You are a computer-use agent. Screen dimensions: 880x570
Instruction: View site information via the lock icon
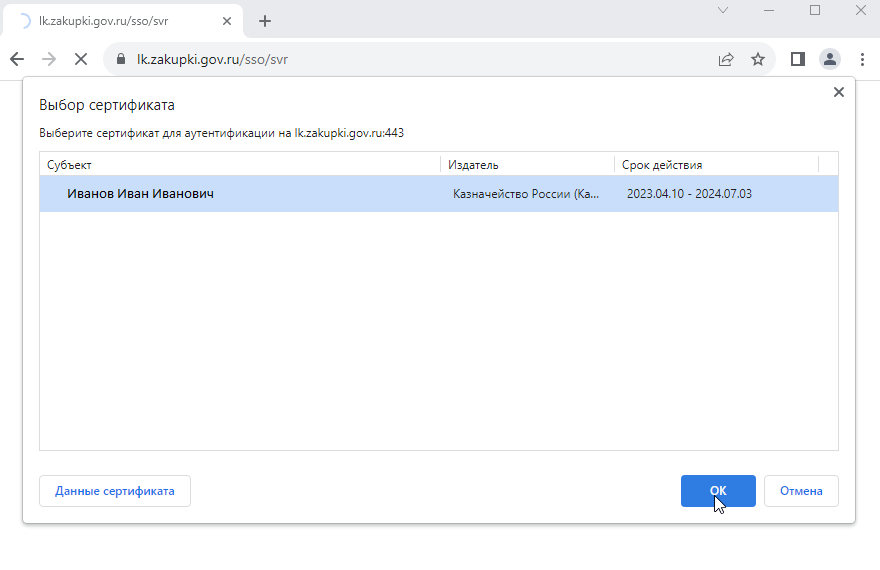click(x=123, y=59)
